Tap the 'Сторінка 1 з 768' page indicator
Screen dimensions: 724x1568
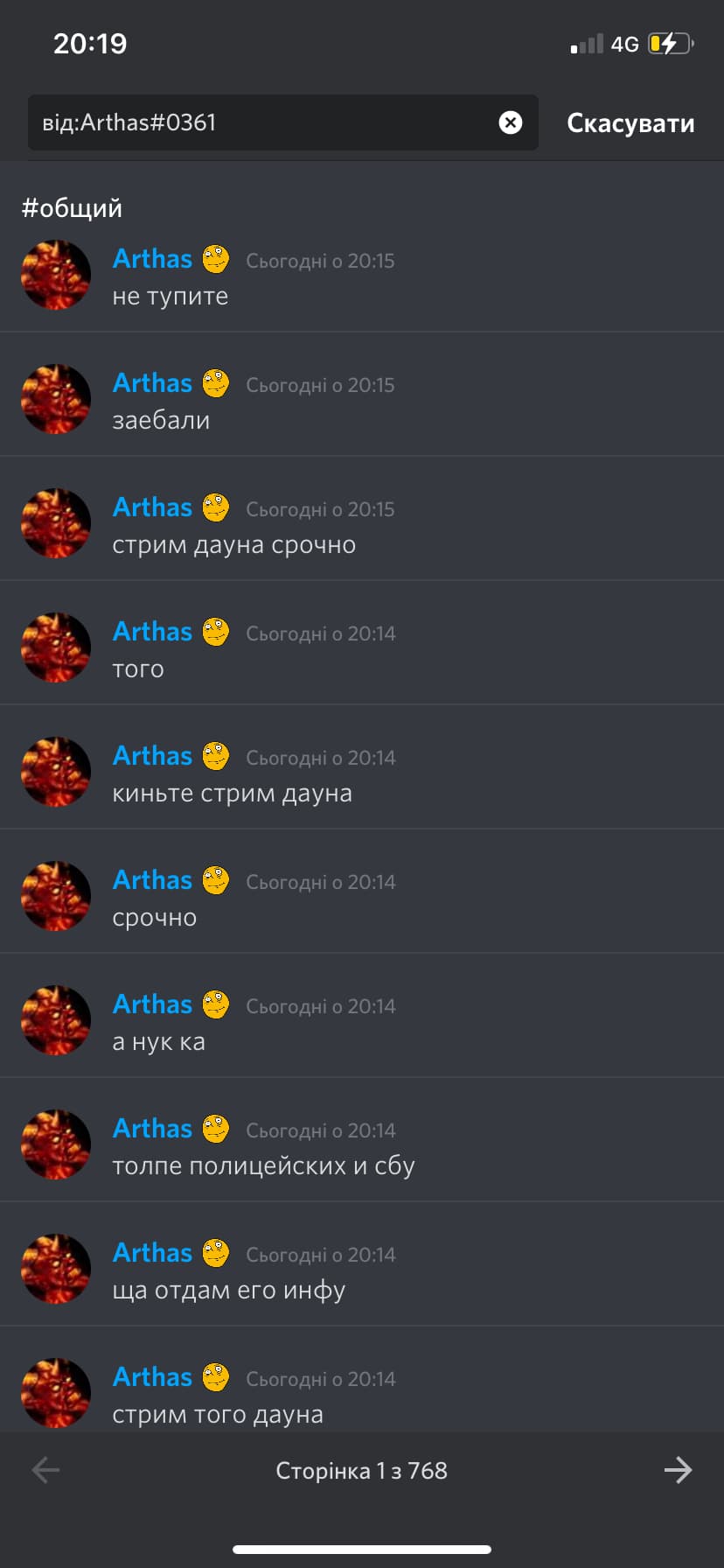361,1471
